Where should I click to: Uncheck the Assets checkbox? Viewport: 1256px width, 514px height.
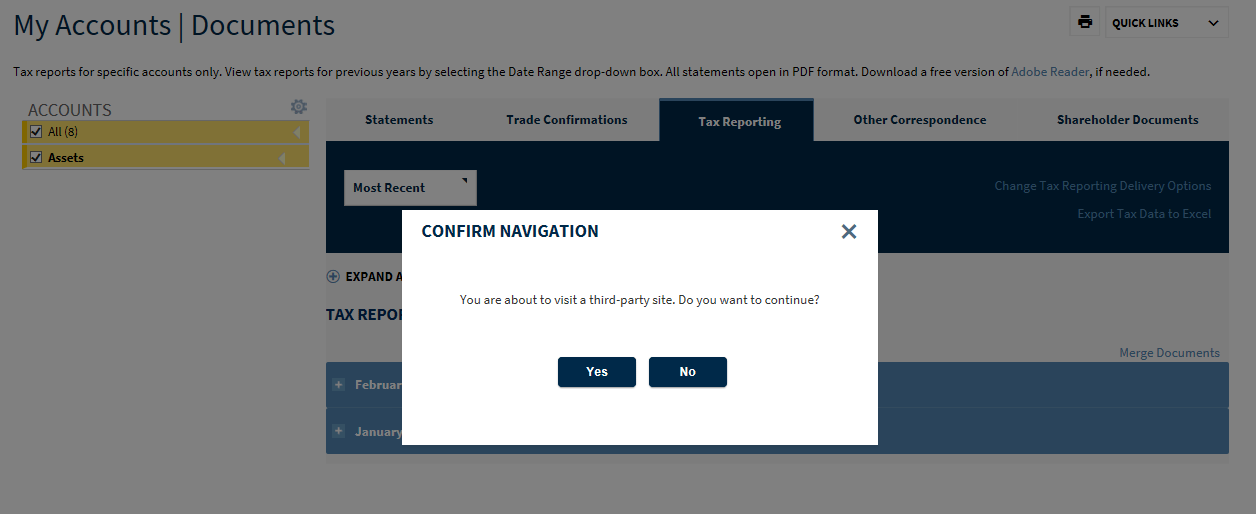(36, 158)
